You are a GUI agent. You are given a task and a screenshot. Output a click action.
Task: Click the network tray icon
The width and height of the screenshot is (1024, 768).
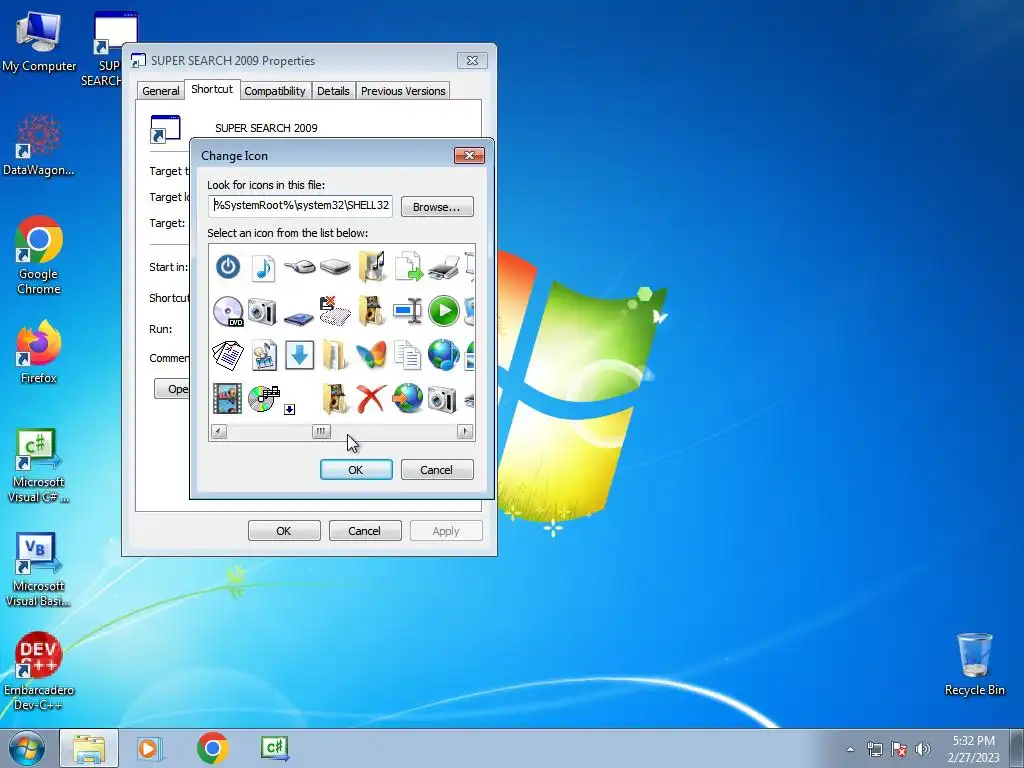click(874, 749)
